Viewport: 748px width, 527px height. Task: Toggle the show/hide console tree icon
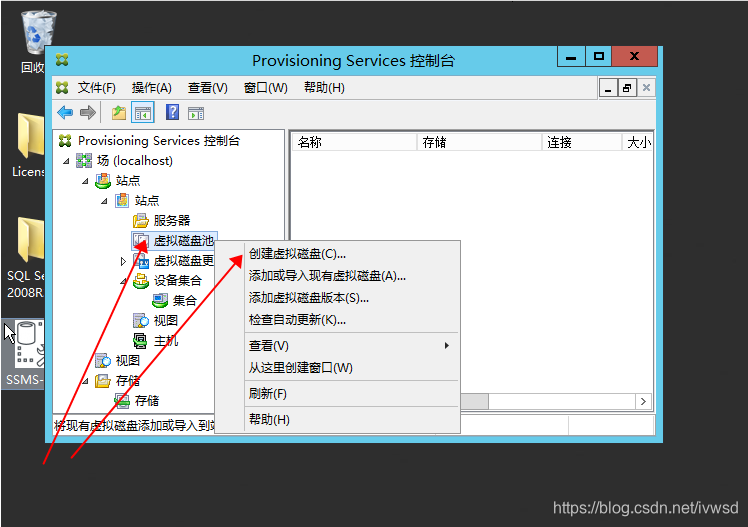tap(143, 113)
